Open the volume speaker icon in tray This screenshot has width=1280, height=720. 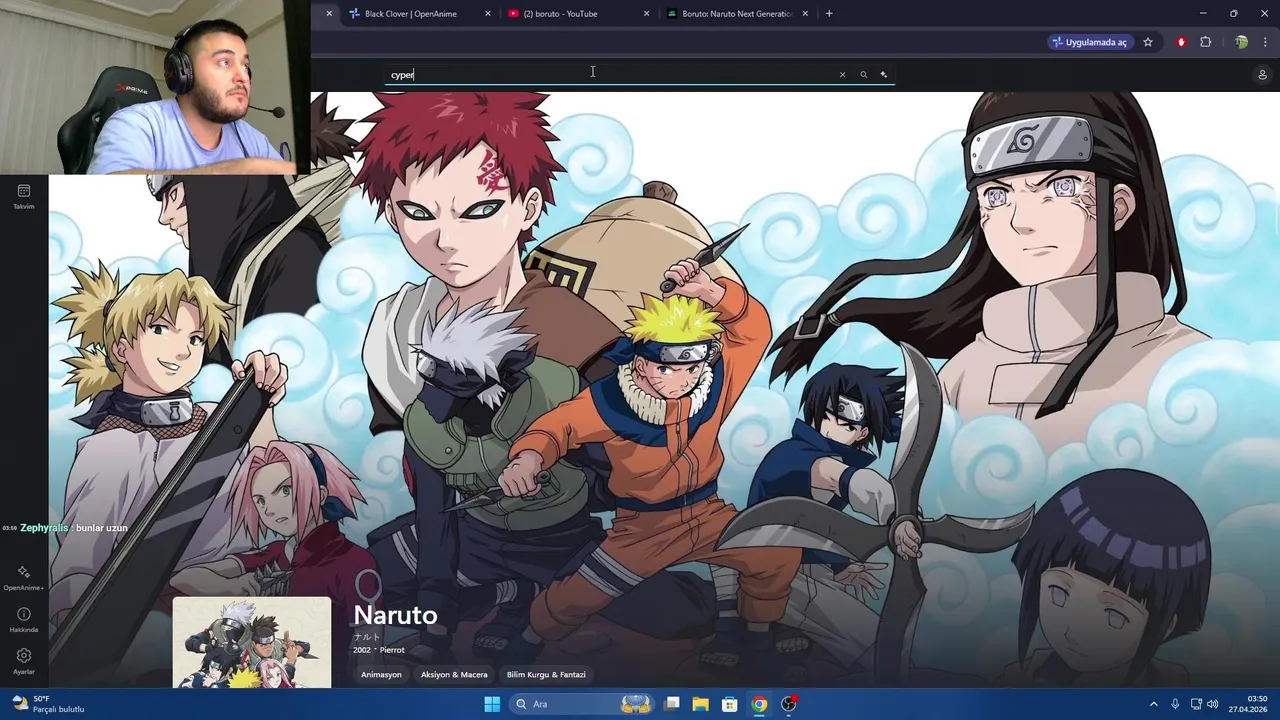tap(1212, 704)
